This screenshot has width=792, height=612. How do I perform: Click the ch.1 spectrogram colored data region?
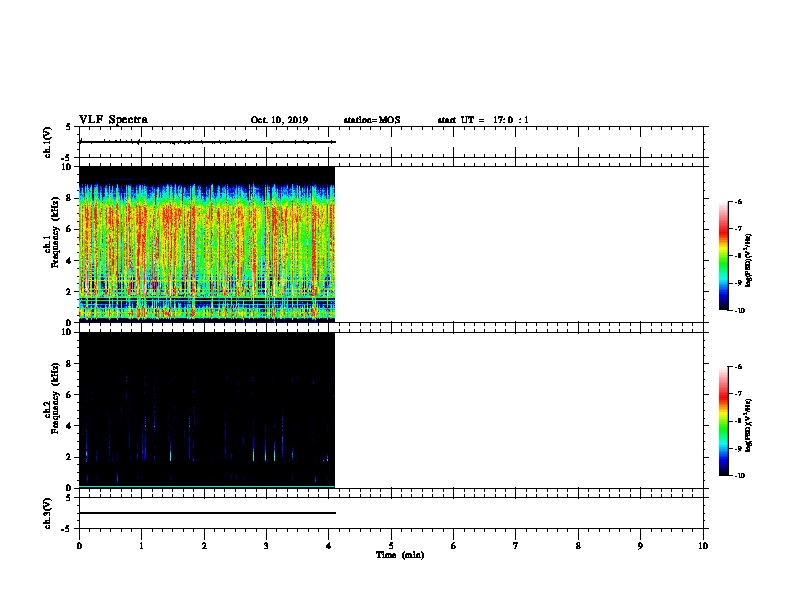[x=207, y=244]
